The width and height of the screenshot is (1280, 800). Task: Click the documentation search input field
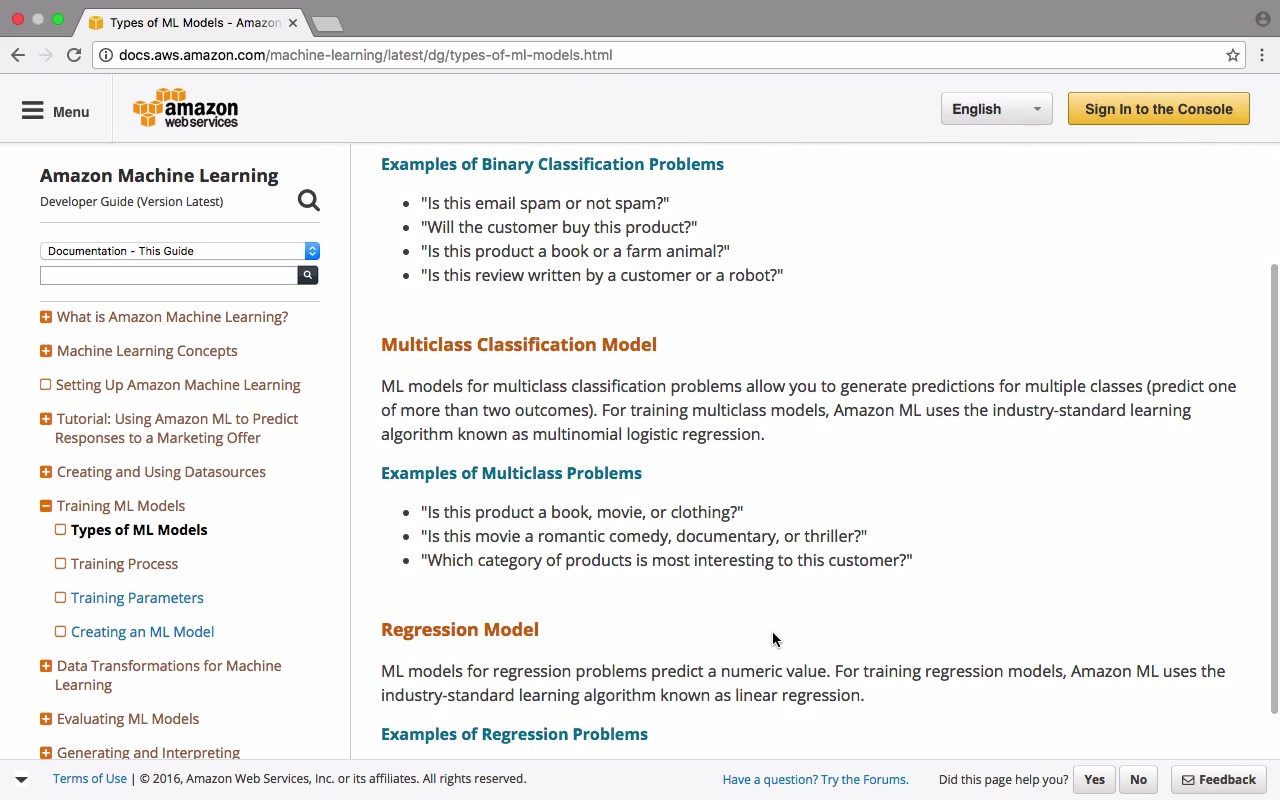coord(169,275)
